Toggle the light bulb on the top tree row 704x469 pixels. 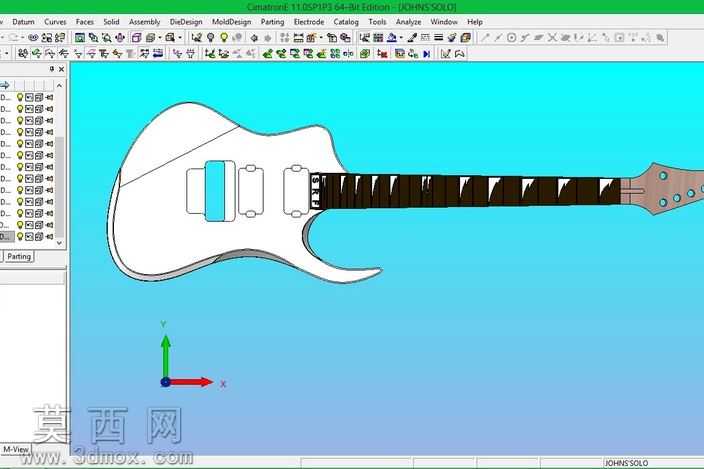pos(20,97)
